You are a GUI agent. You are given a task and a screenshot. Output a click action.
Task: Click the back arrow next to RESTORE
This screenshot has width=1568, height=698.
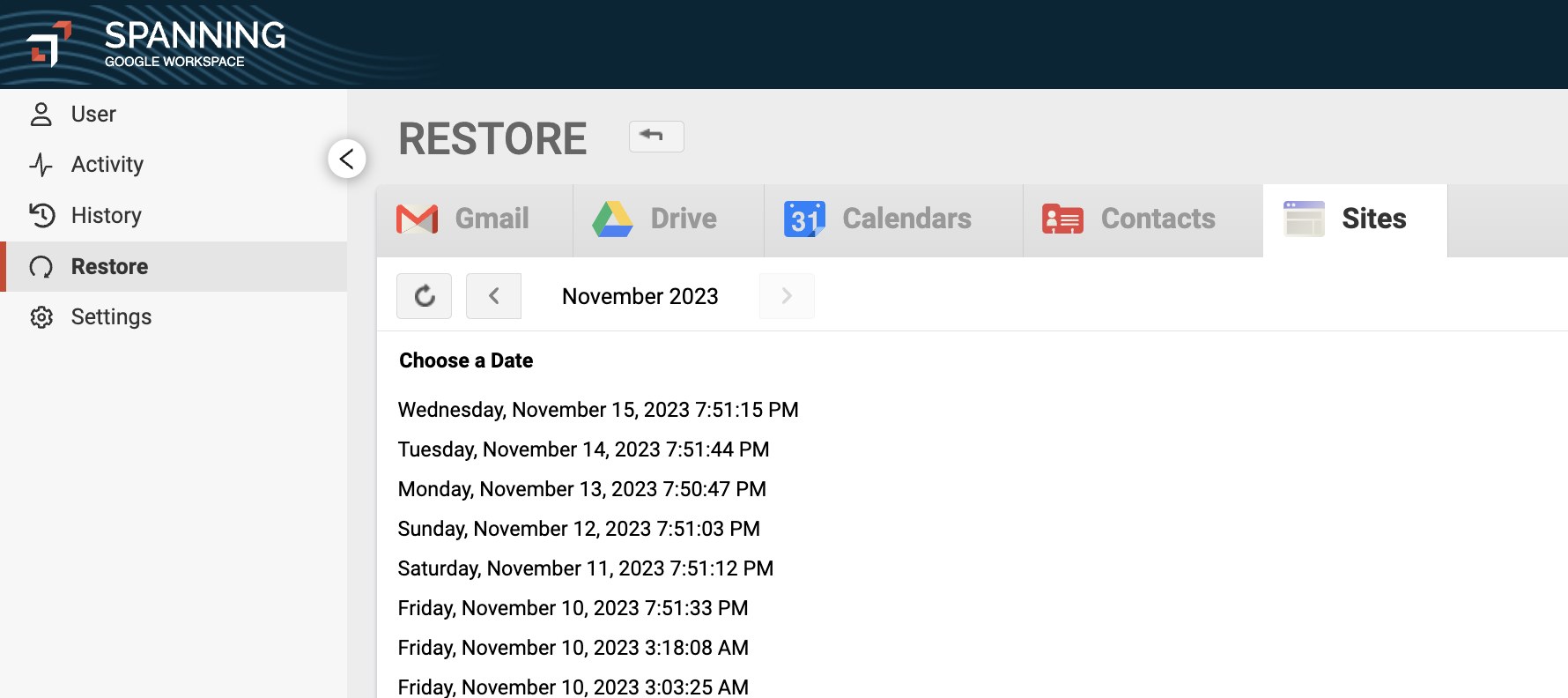[656, 137]
